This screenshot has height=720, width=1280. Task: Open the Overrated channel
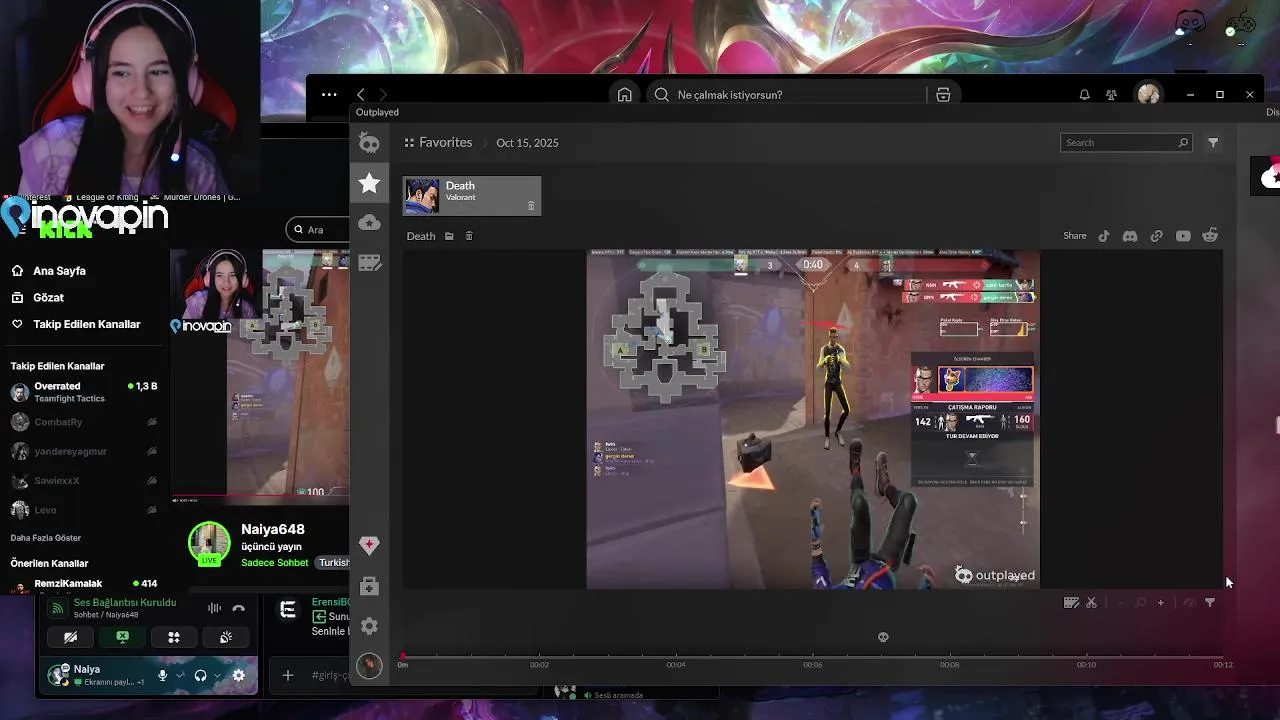[84, 392]
